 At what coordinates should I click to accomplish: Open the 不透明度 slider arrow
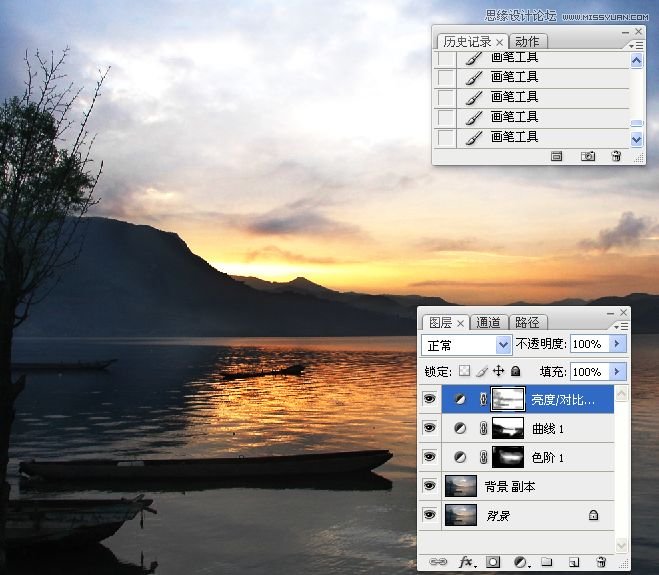coord(617,344)
